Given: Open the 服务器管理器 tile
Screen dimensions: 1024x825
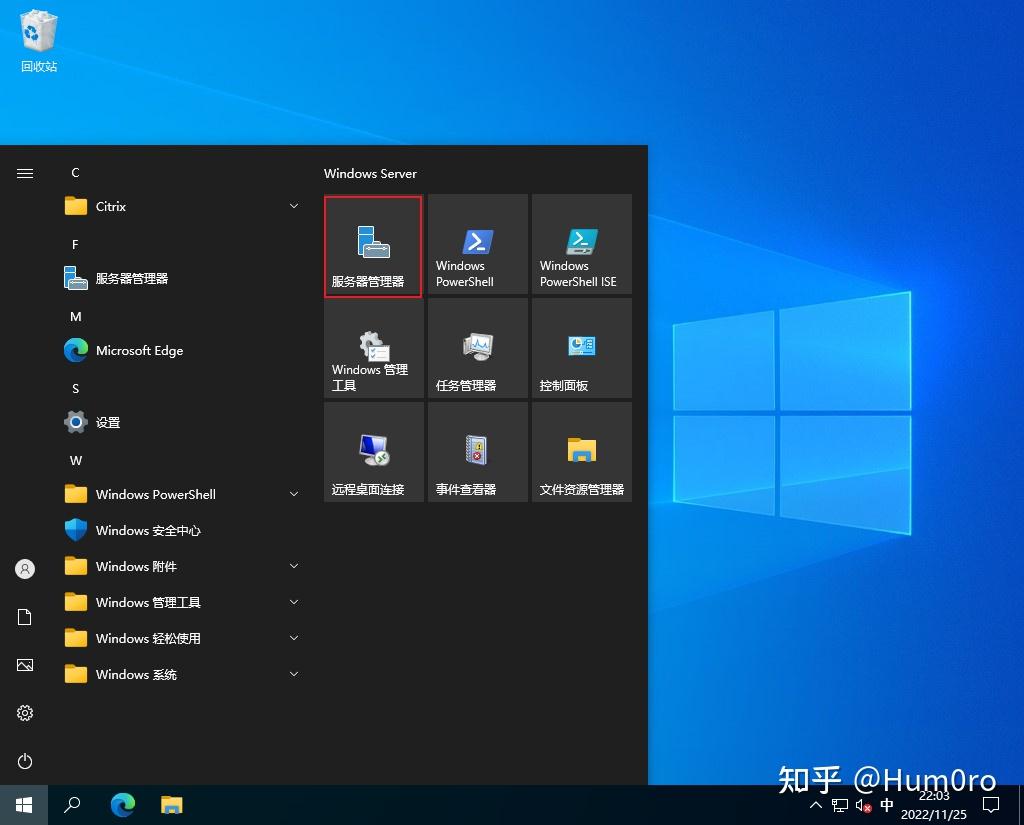Looking at the screenshot, I should click(x=373, y=245).
